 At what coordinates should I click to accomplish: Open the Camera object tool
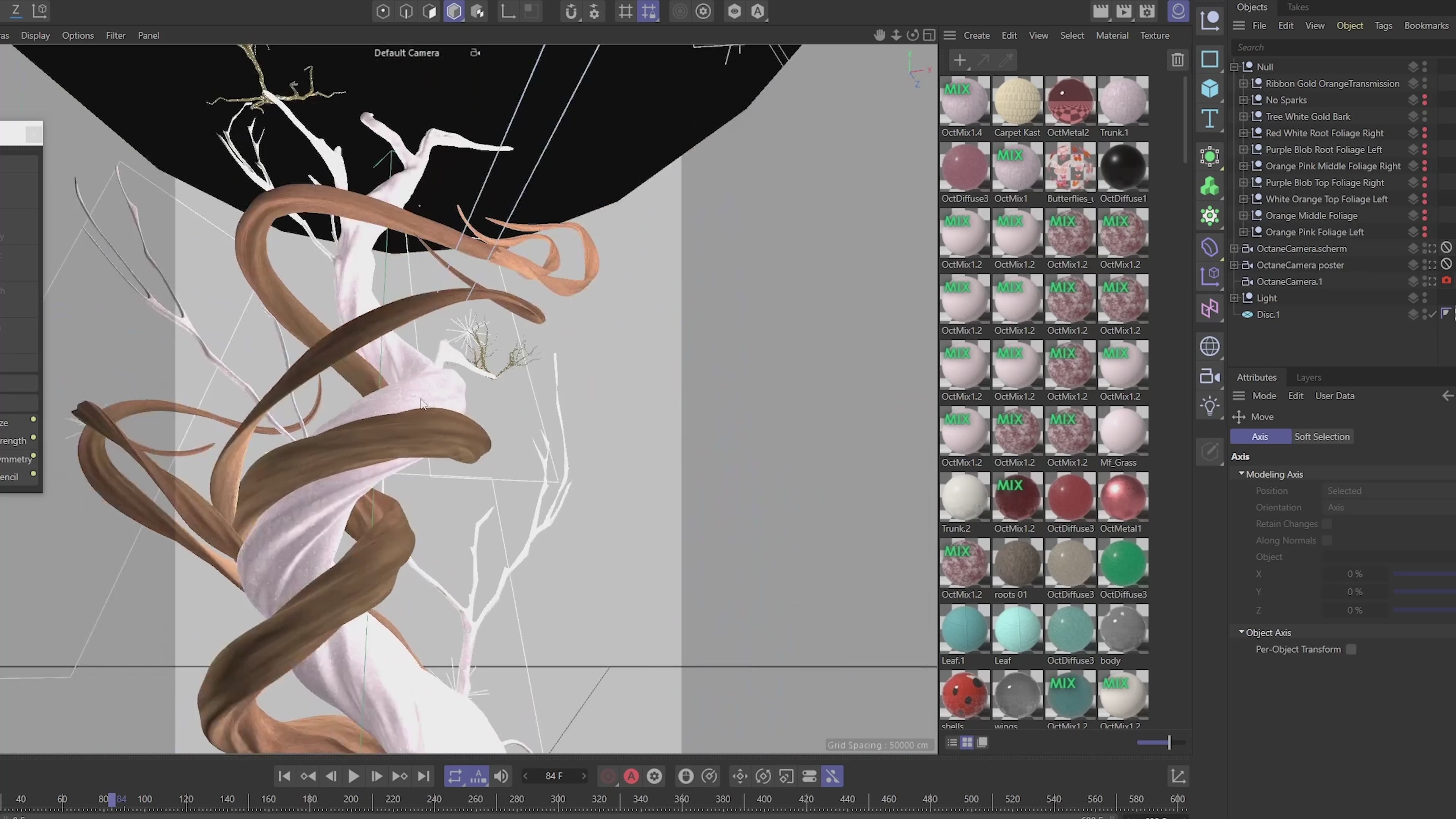coord(1210,377)
